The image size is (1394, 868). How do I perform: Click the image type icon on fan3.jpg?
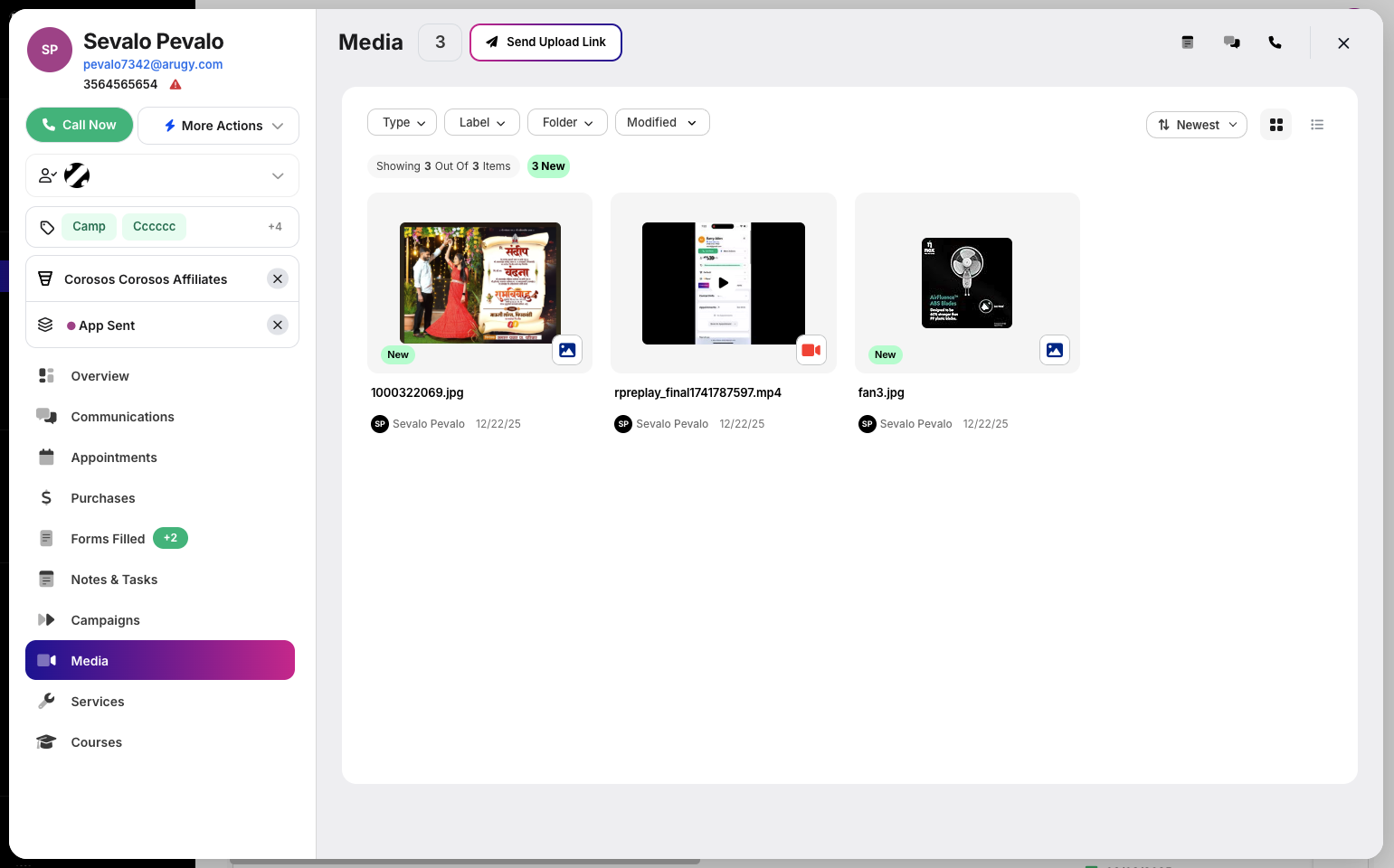coord(1055,350)
